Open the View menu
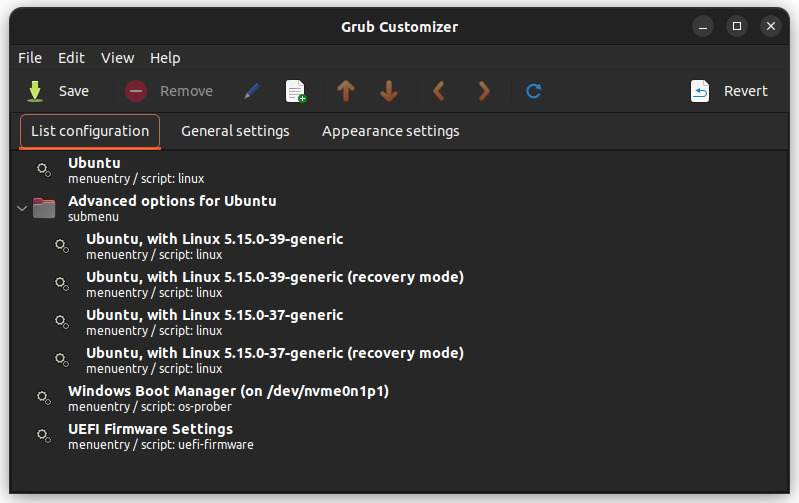Viewport: 799px width, 503px height. (117, 58)
